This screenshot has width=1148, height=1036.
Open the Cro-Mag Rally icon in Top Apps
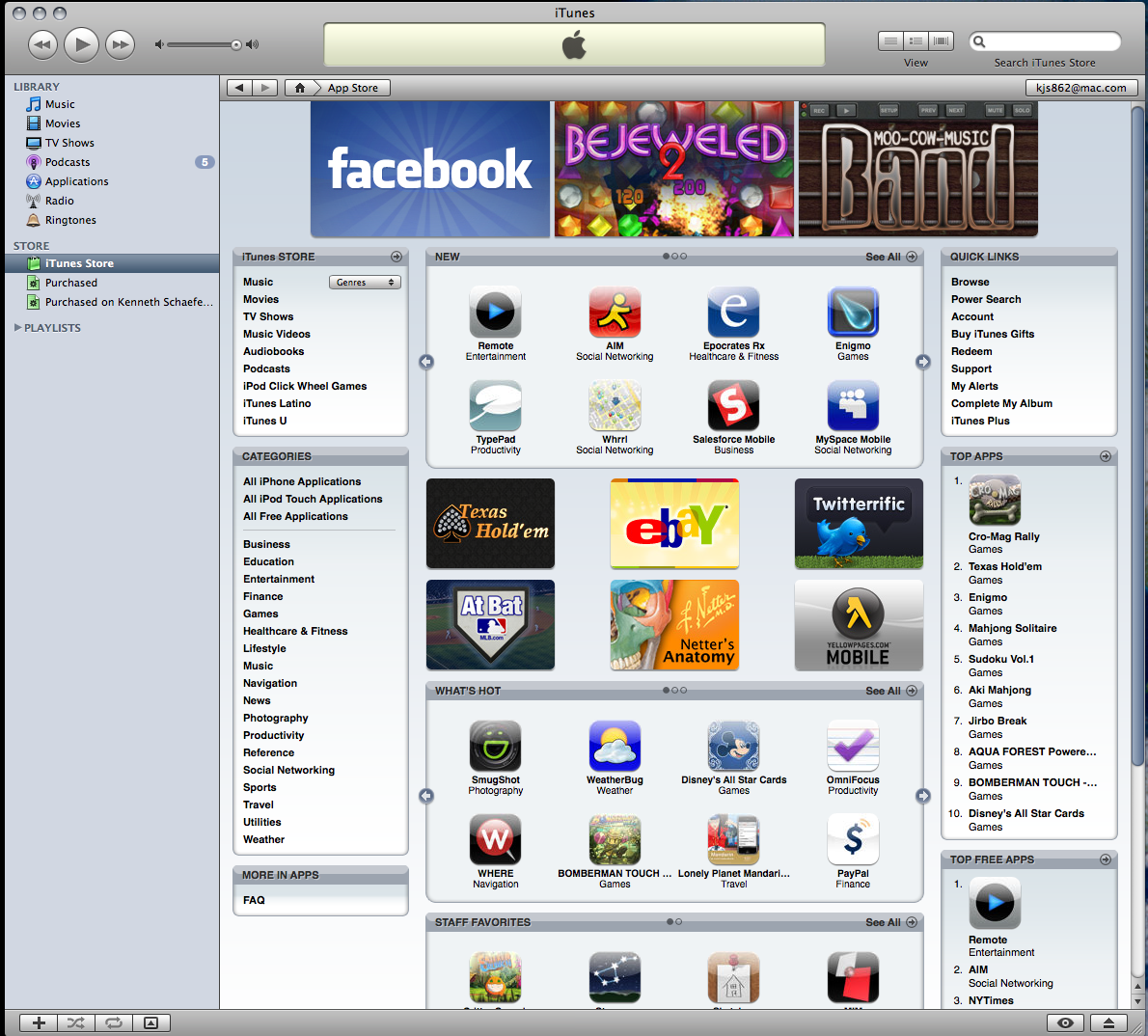tap(995, 501)
